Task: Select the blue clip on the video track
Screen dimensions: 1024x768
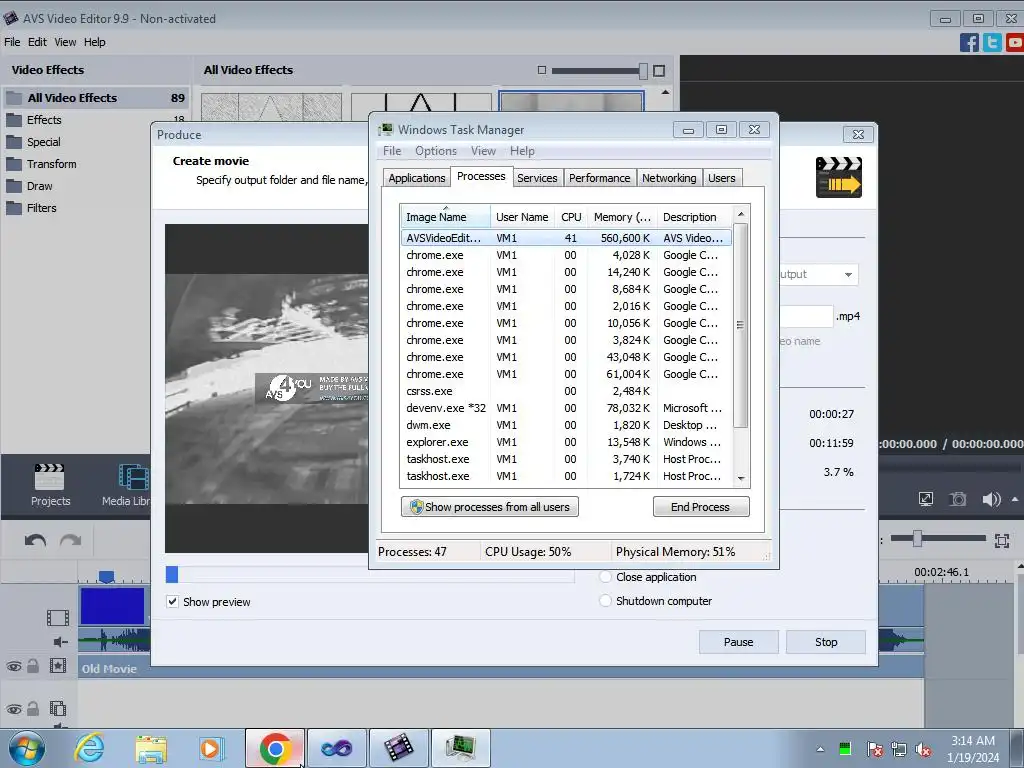Action: click(x=112, y=606)
